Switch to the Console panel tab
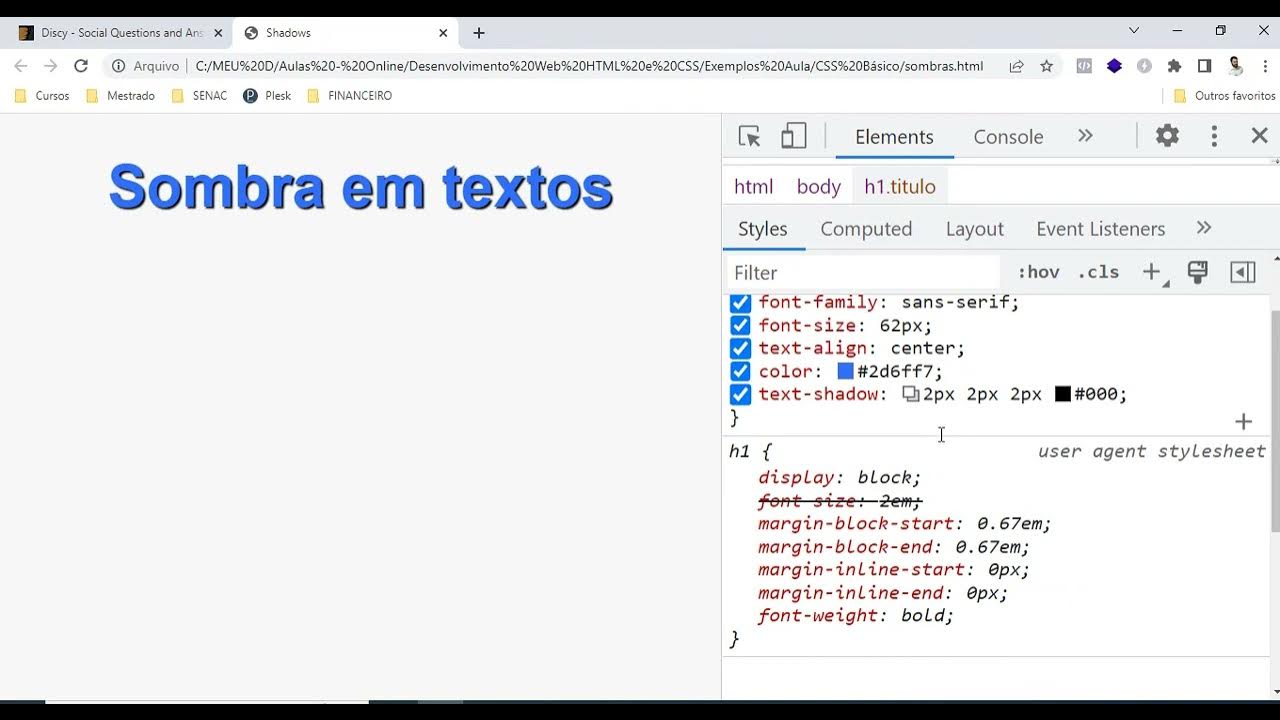1280x720 pixels. click(x=1008, y=137)
